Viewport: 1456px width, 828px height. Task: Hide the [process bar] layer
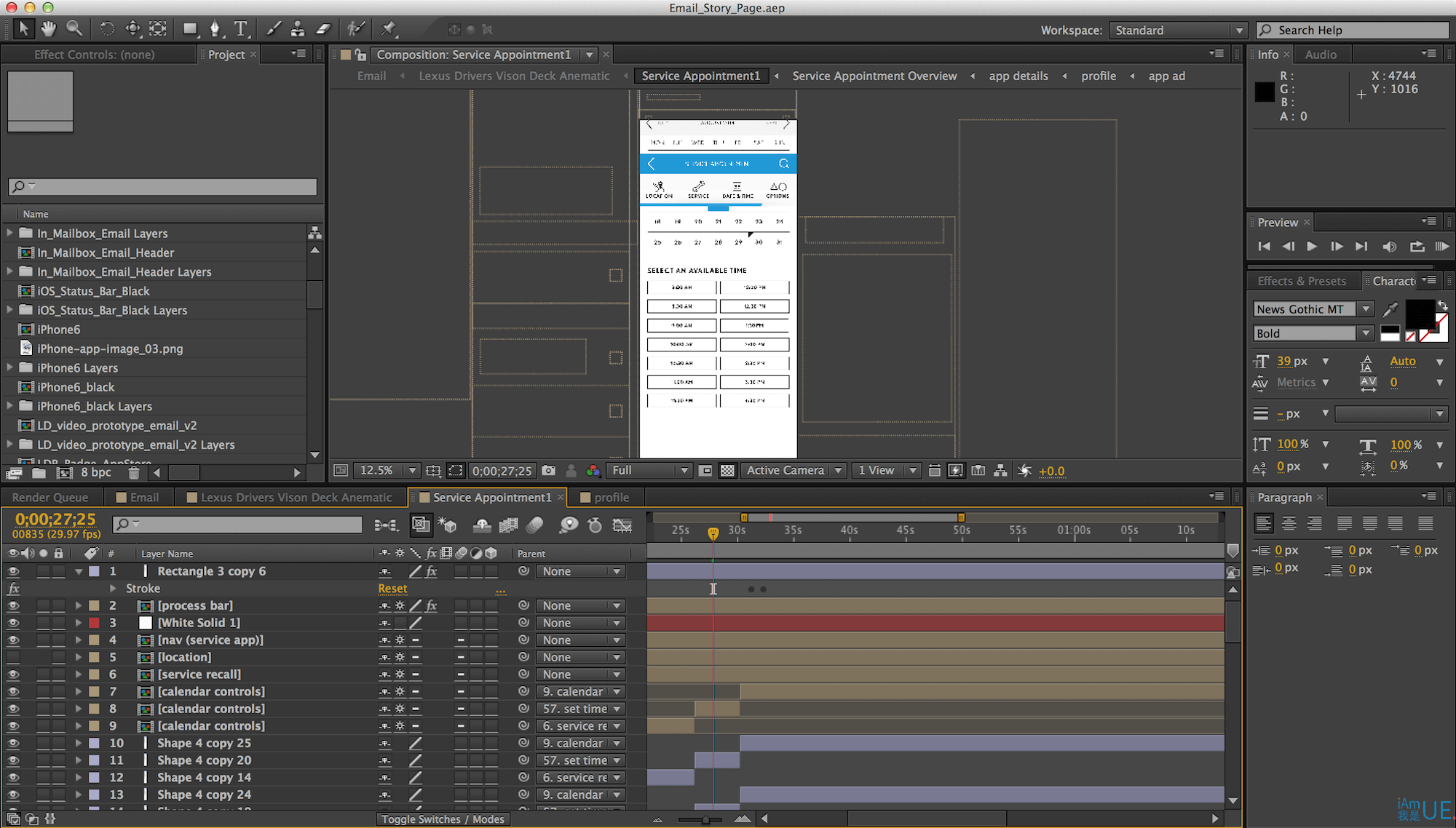tap(13, 606)
